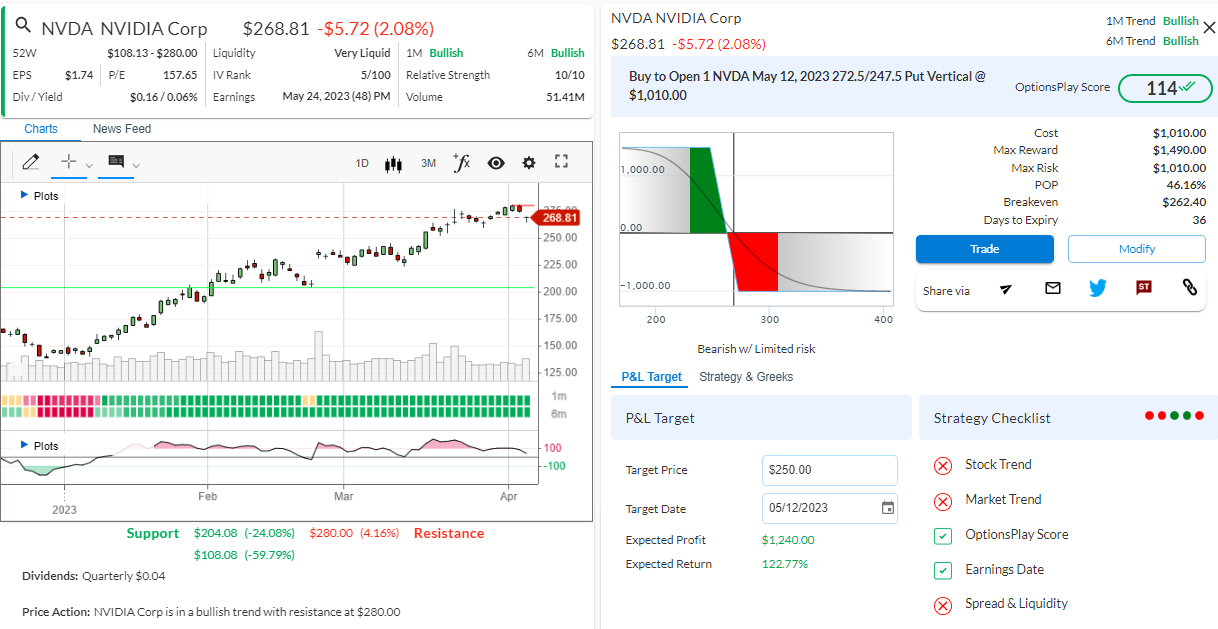Click the 6m trend color strip
The width and height of the screenshot is (1218, 629).
[x=266, y=412]
